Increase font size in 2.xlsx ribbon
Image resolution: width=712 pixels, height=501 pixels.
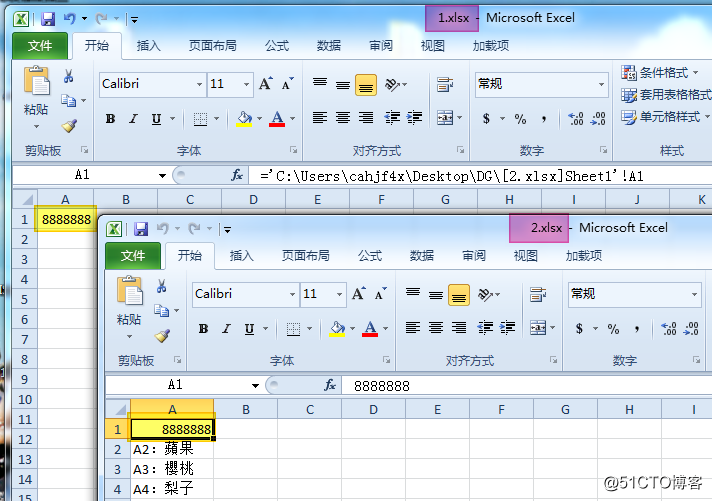(x=358, y=294)
